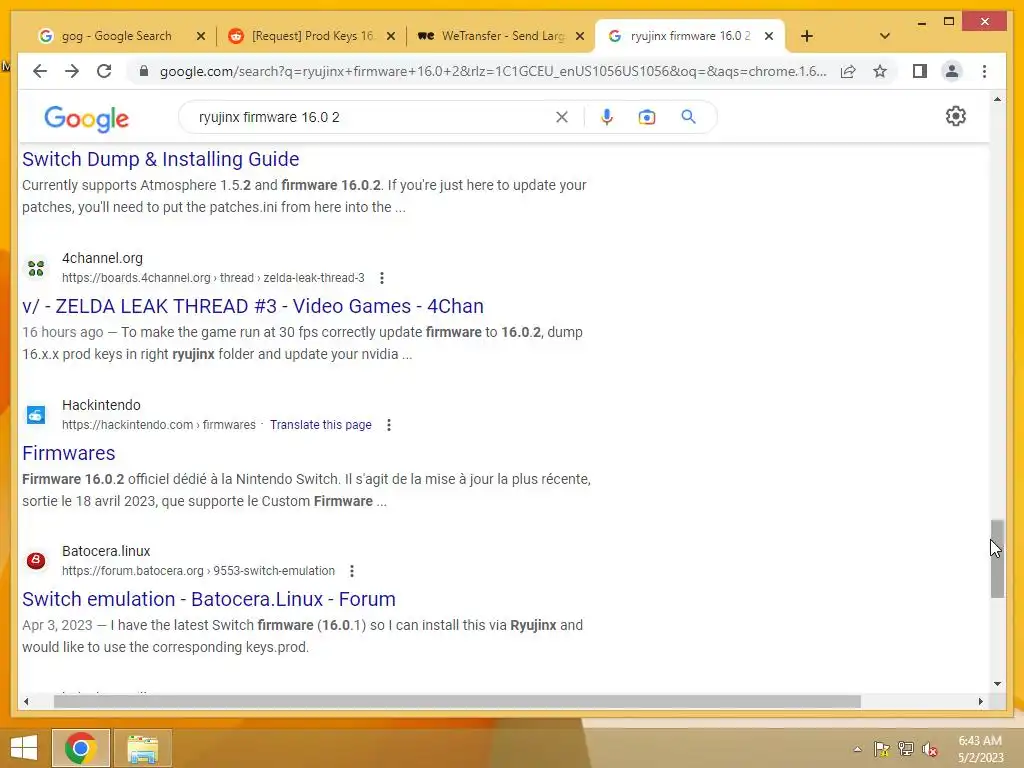Click the scroll right arrow

981,701
